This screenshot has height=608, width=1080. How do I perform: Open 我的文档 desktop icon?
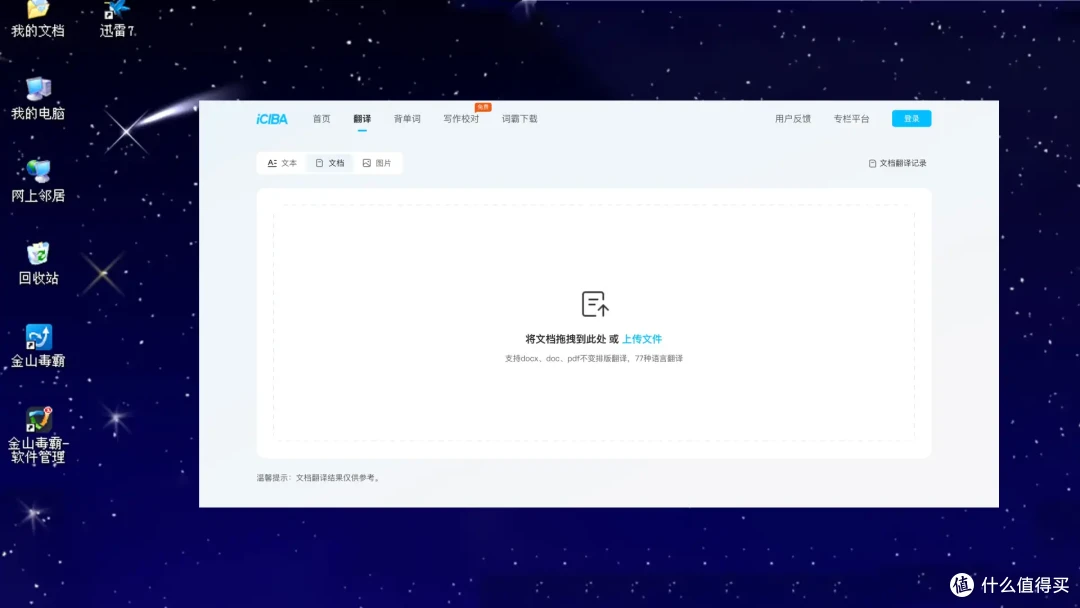(x=38, y=19)
